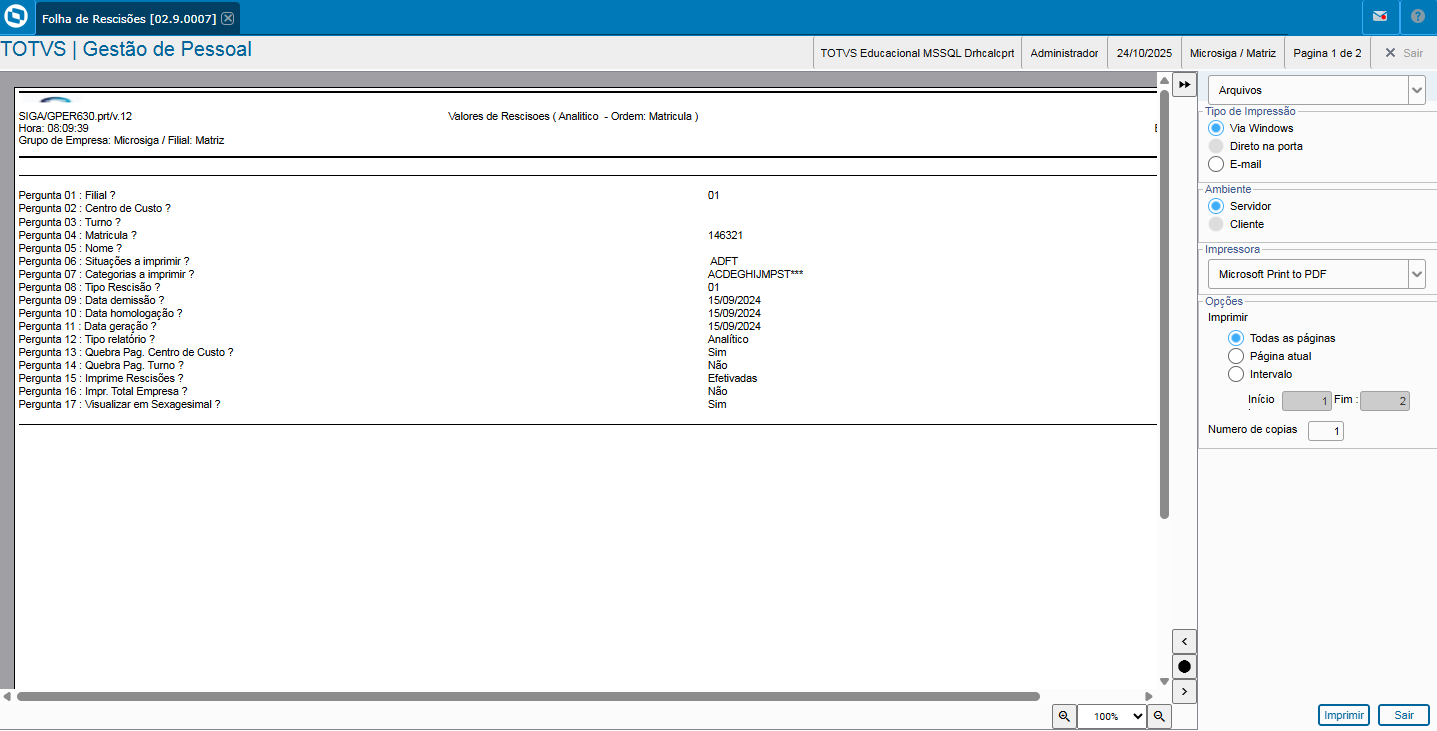The height and width of the screenshot is (731, 1437).
Task: Zoom out with the minus magnifier
Action: (x=1159, y=716)
